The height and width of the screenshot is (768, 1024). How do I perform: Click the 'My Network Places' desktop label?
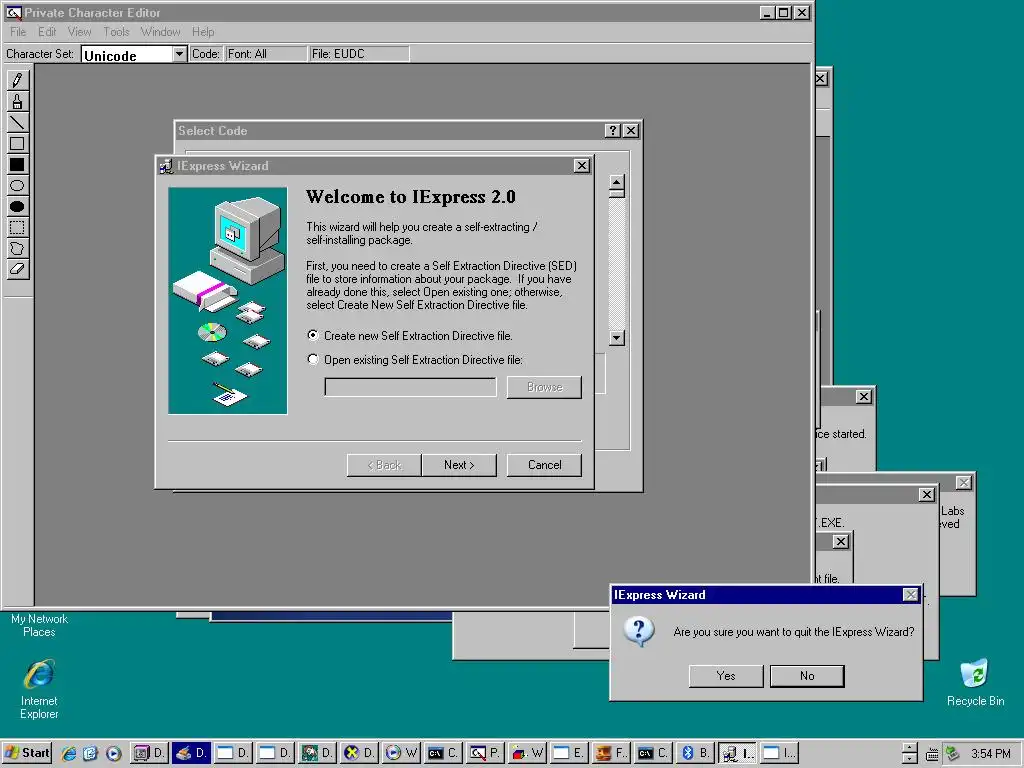pyautogui.click(x=39, y=625)
